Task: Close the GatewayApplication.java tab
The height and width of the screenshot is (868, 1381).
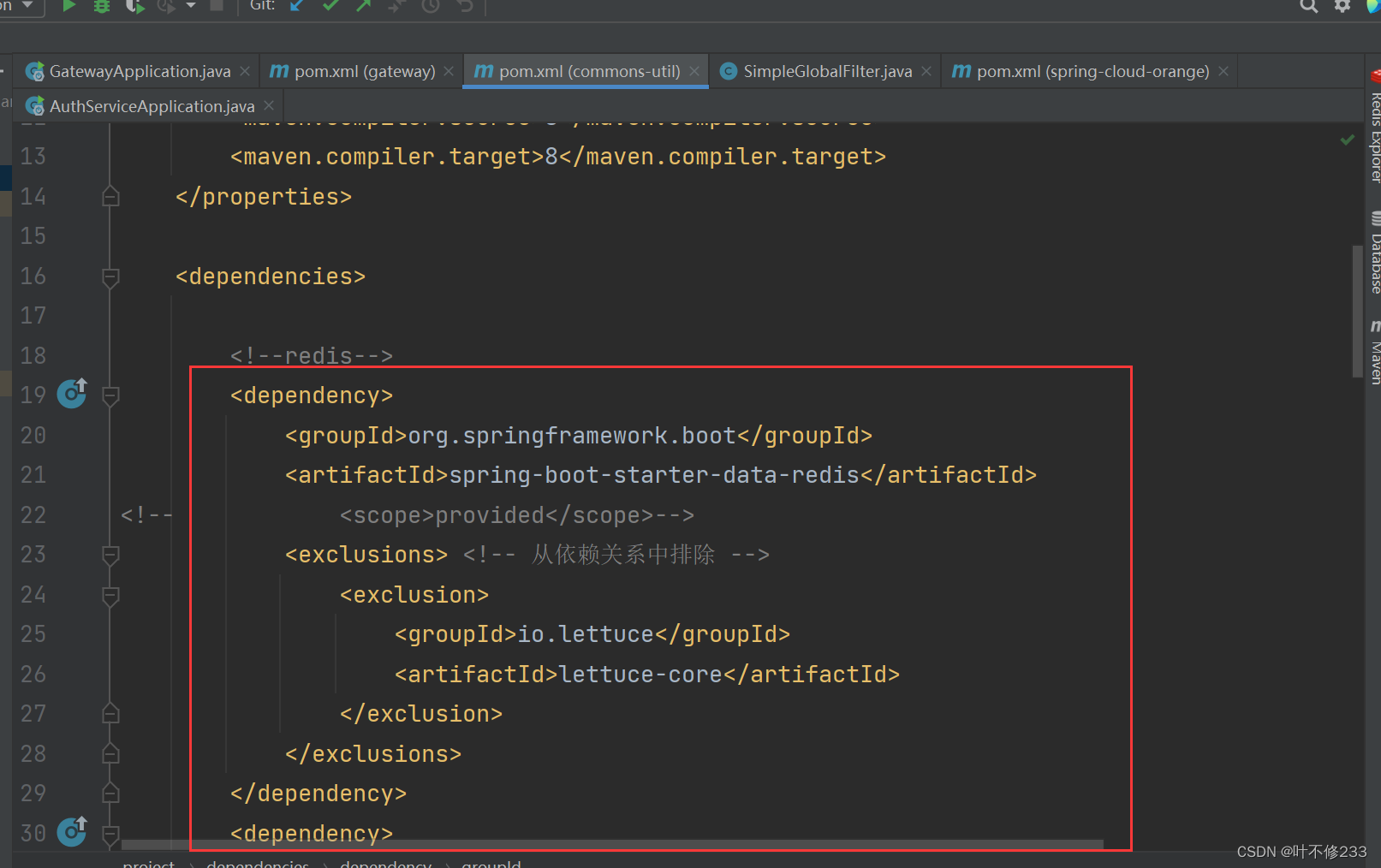Action: coord(245,71)
